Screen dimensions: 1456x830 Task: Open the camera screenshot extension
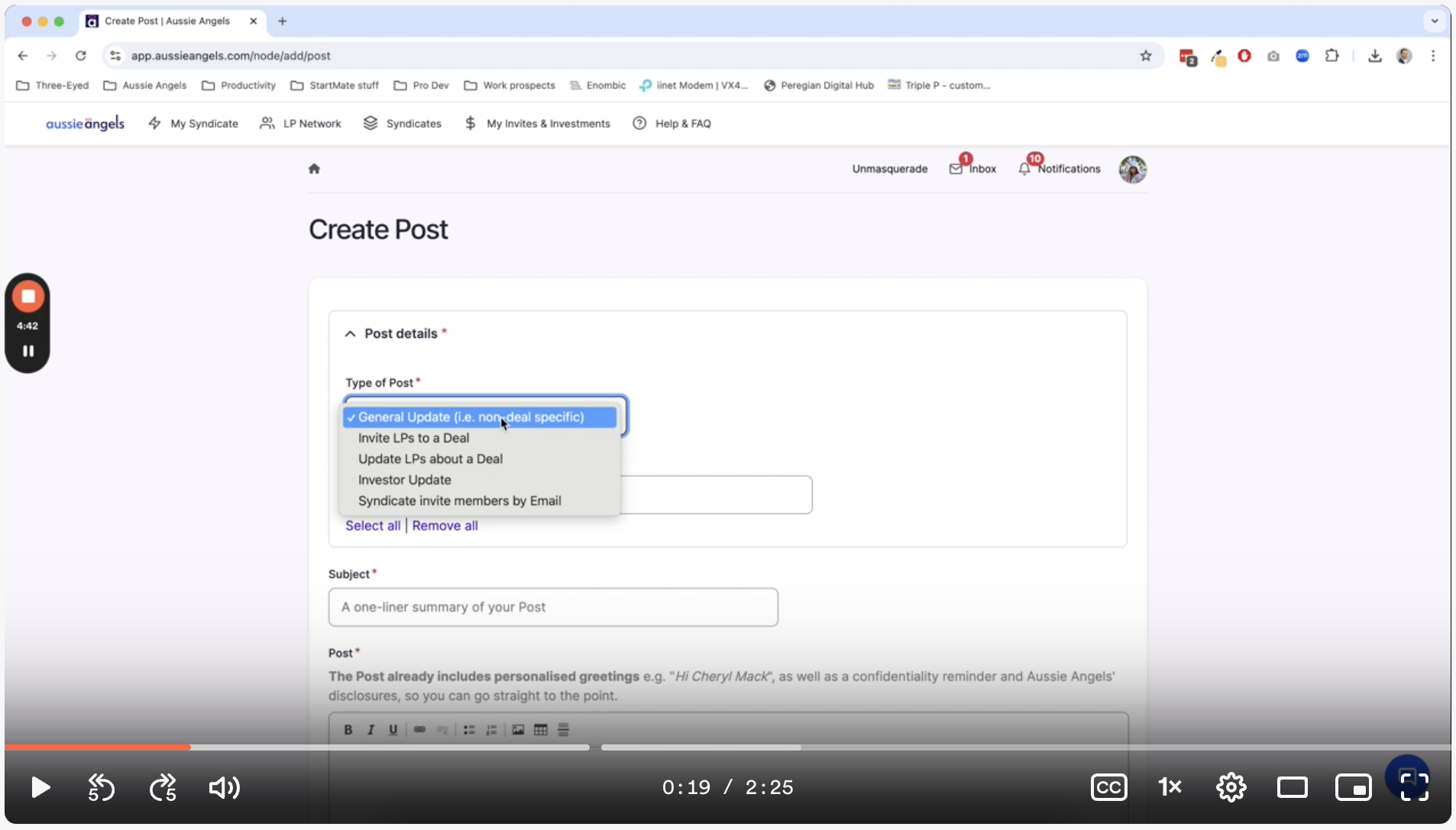[1273, 56]
